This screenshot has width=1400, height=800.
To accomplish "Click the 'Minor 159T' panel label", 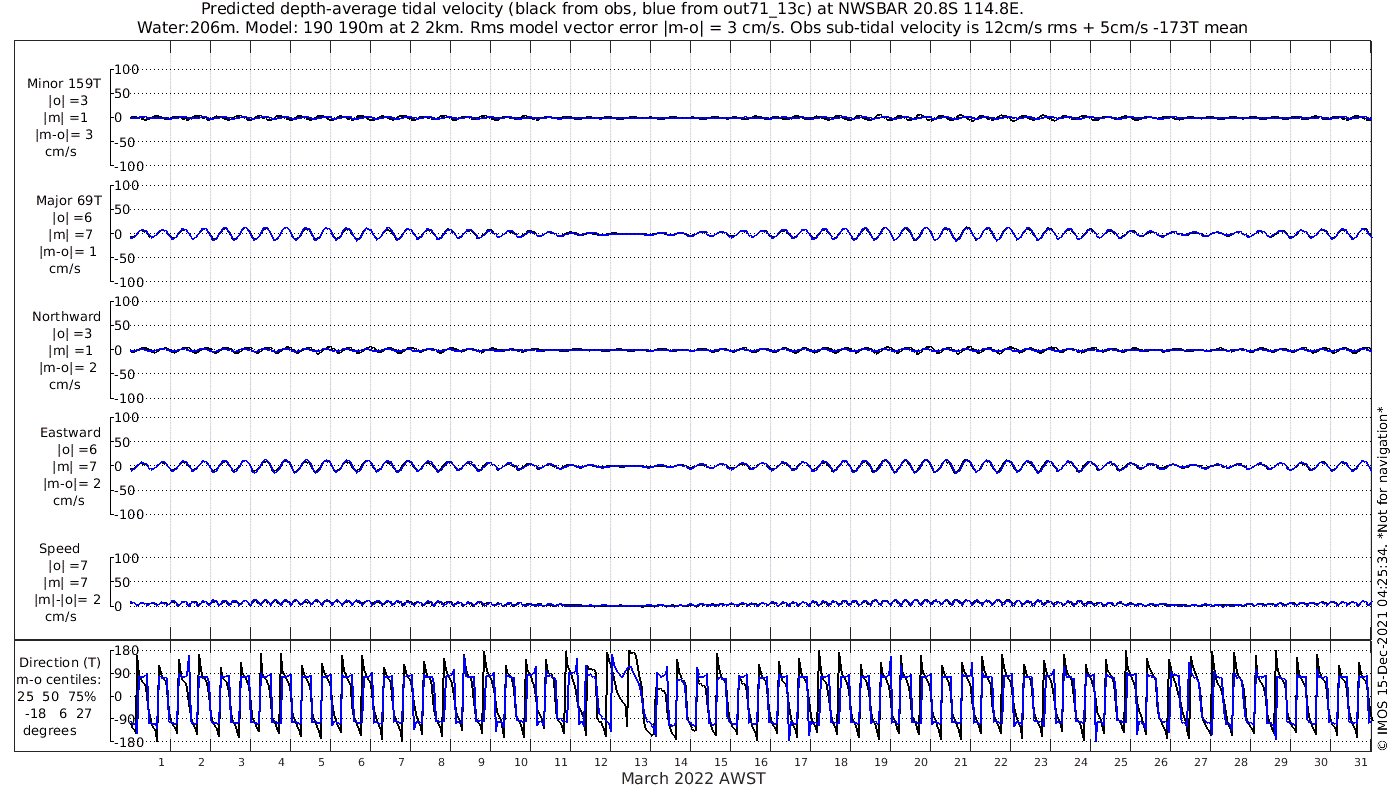I will (x=64, y=84).
